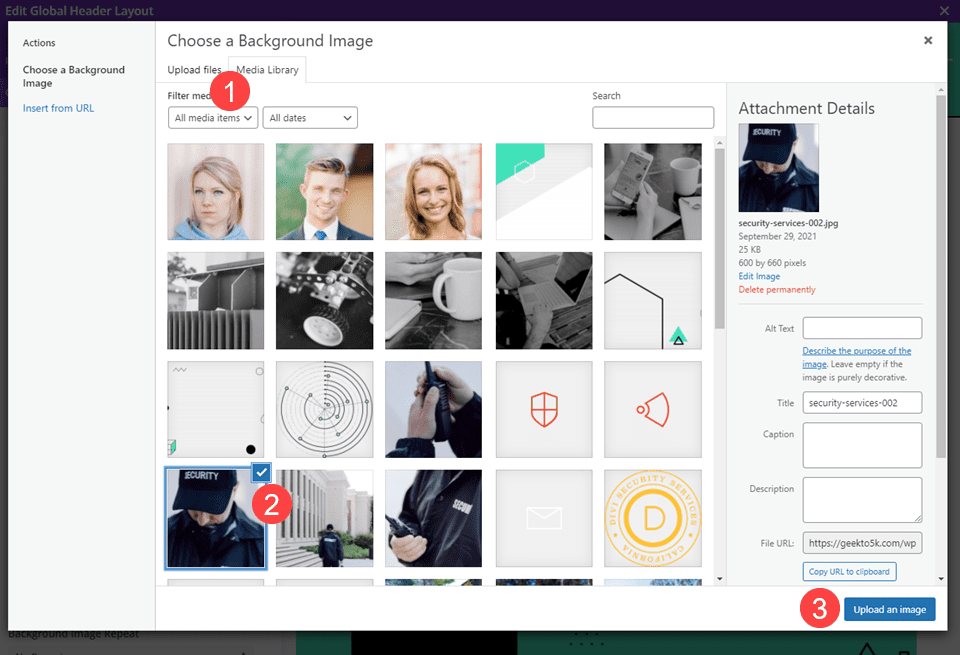Click the Delete permanently link

777,290
